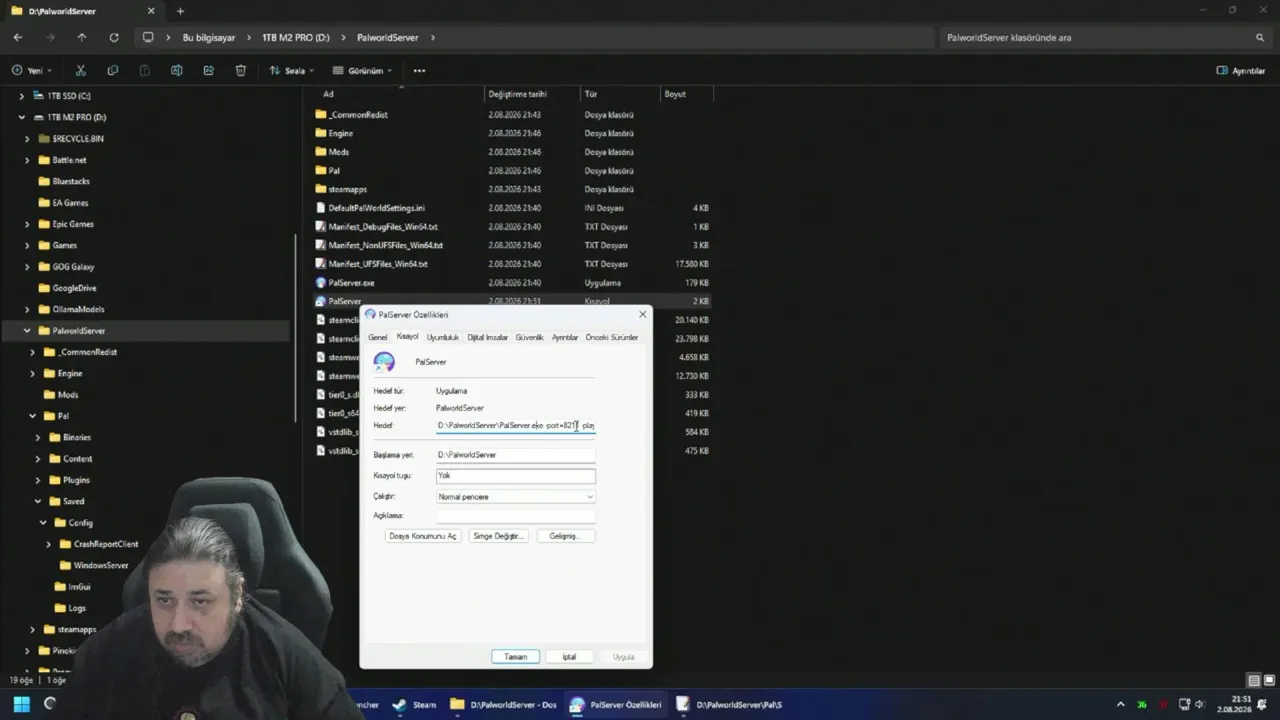This screenshot has height=720, width=1280.
Task: Click the Açıklama input field
Action: coord(516,516)
